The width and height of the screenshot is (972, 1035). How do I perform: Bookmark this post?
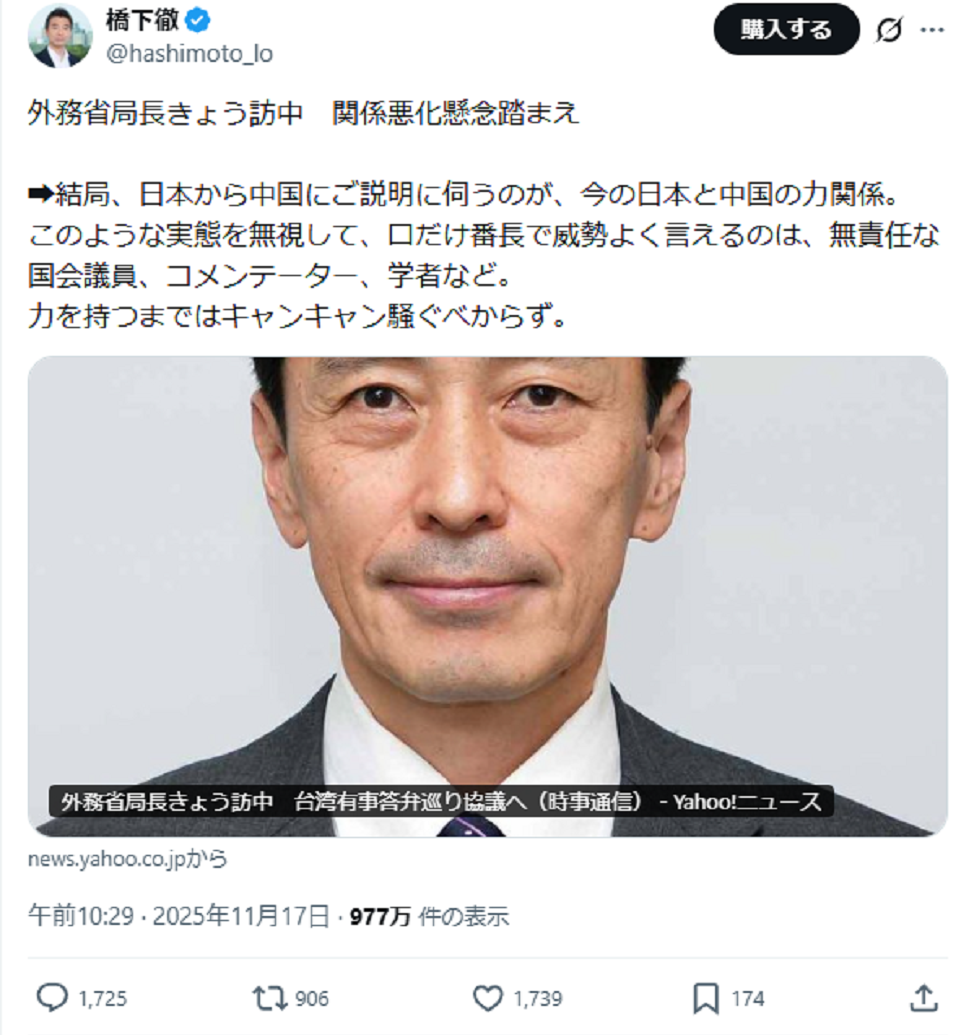click(705, 998)
